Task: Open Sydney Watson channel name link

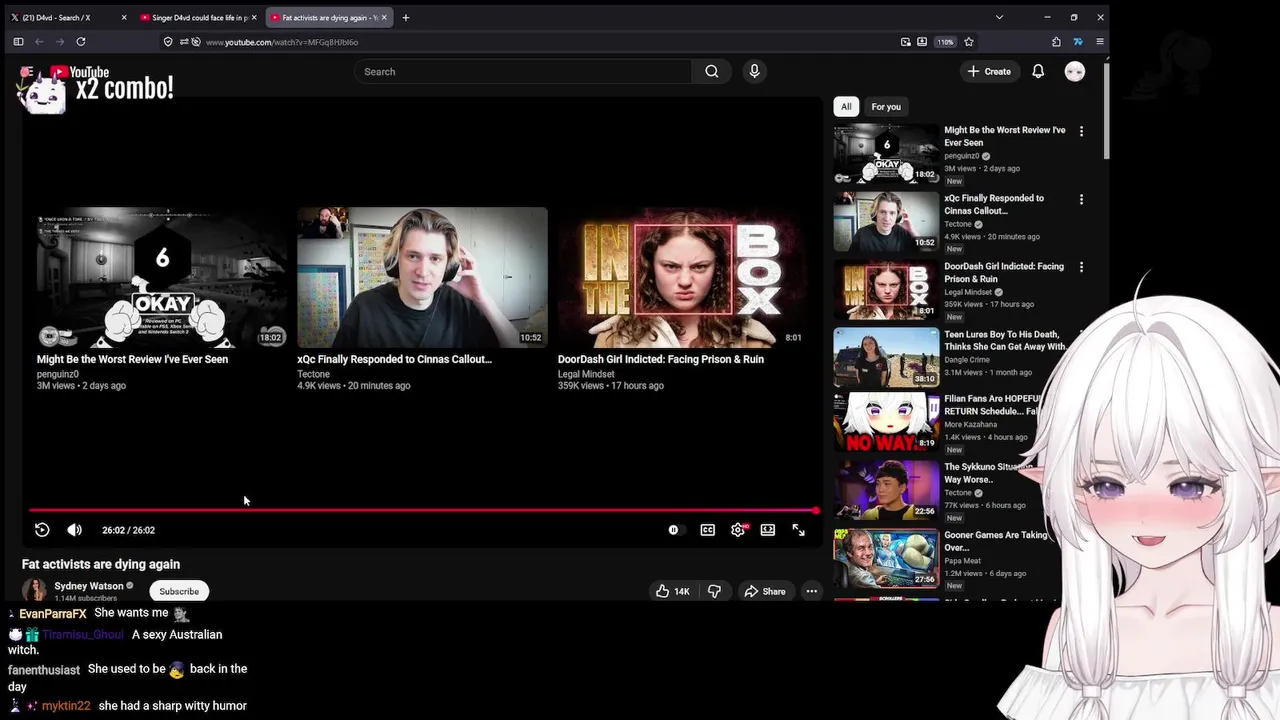Action: pos(89,586)
